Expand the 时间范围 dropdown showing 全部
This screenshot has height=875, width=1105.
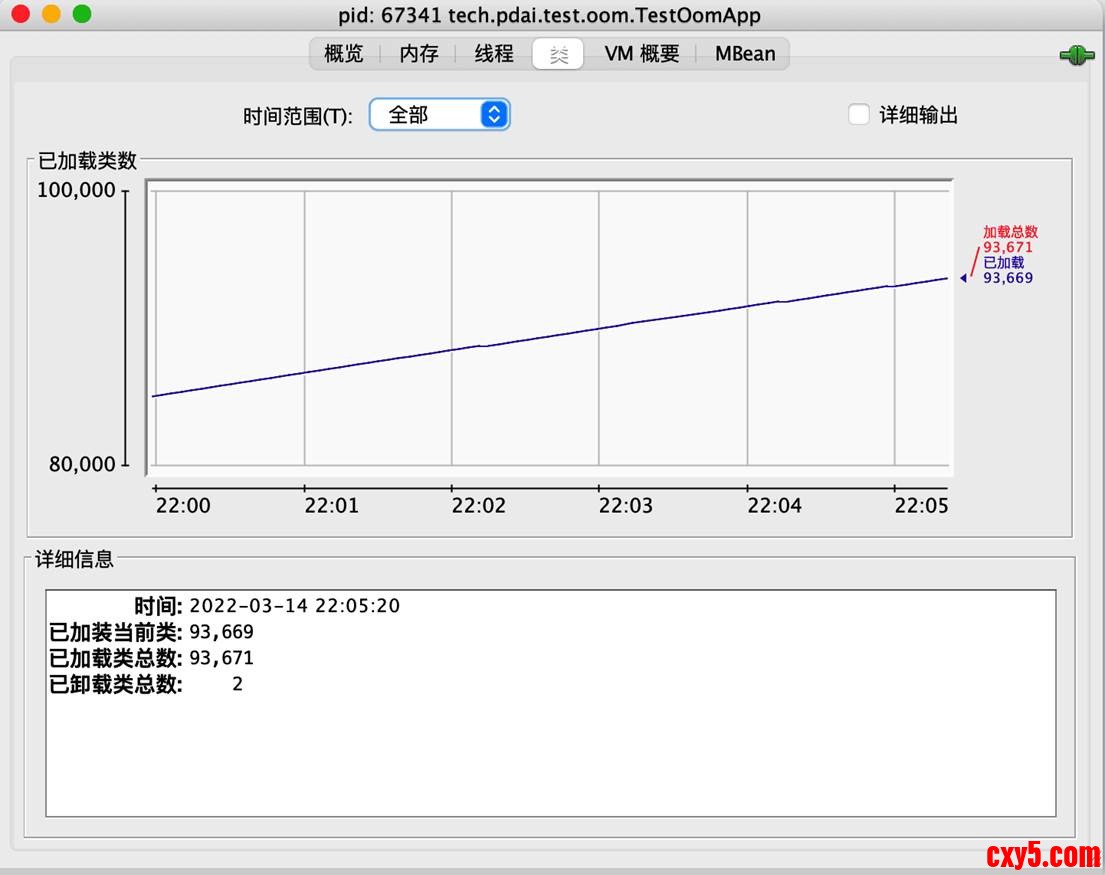pos(440,115)
